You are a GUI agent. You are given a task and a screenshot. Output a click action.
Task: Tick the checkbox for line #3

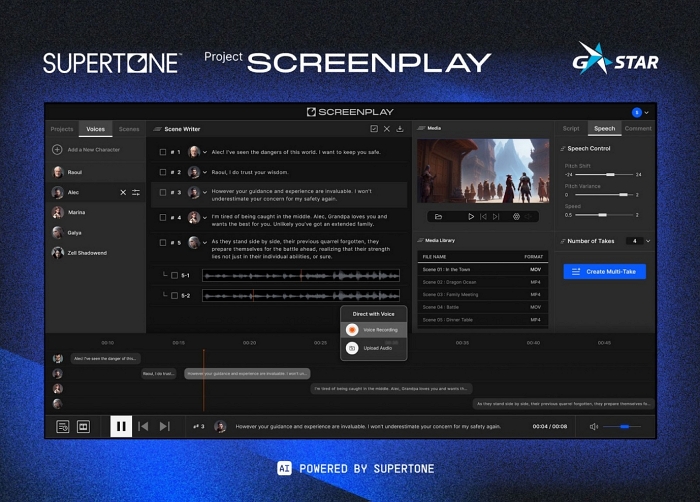click(x=162, y=192)
